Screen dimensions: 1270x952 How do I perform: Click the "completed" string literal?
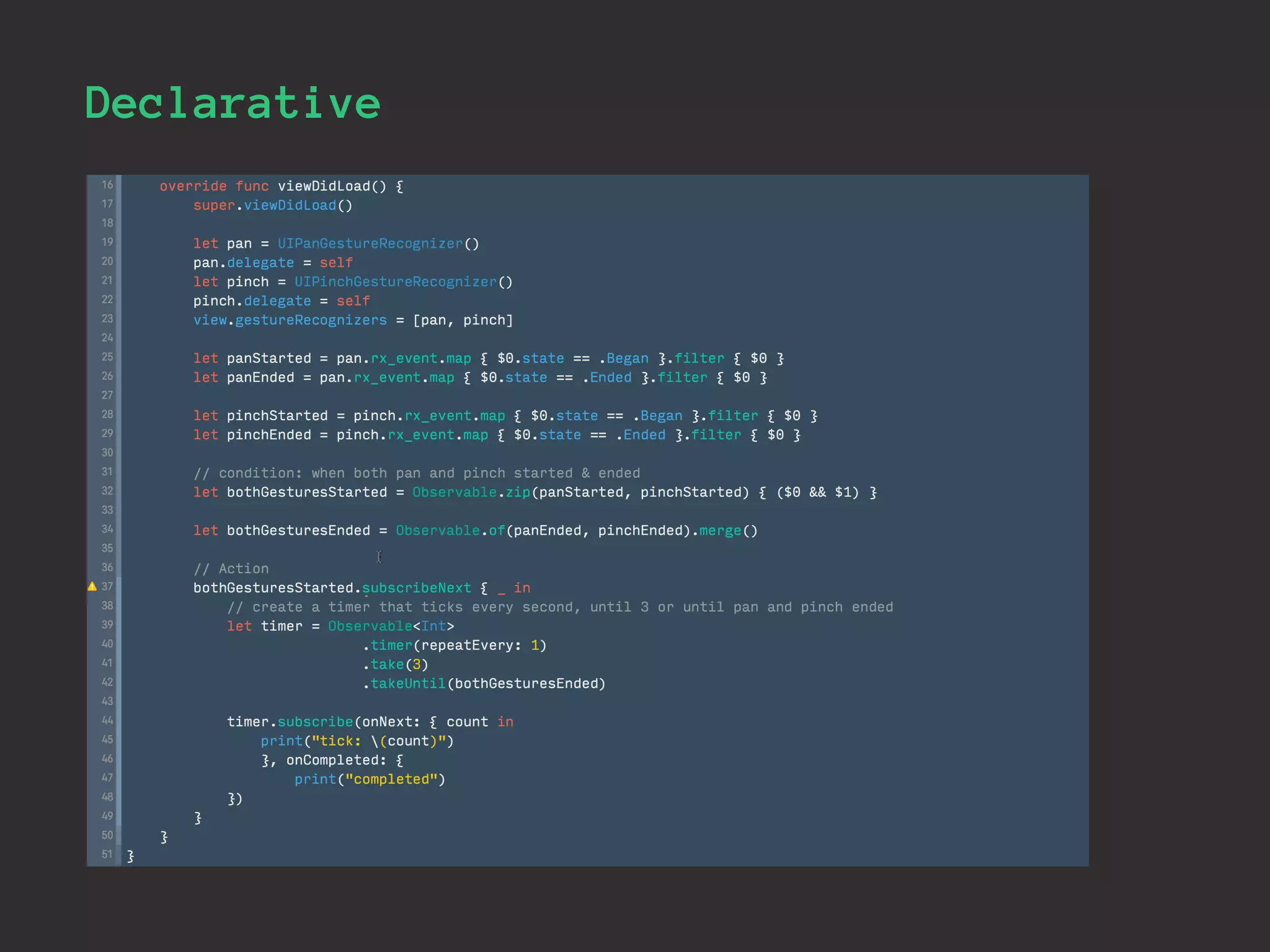(x=391, y=780)
